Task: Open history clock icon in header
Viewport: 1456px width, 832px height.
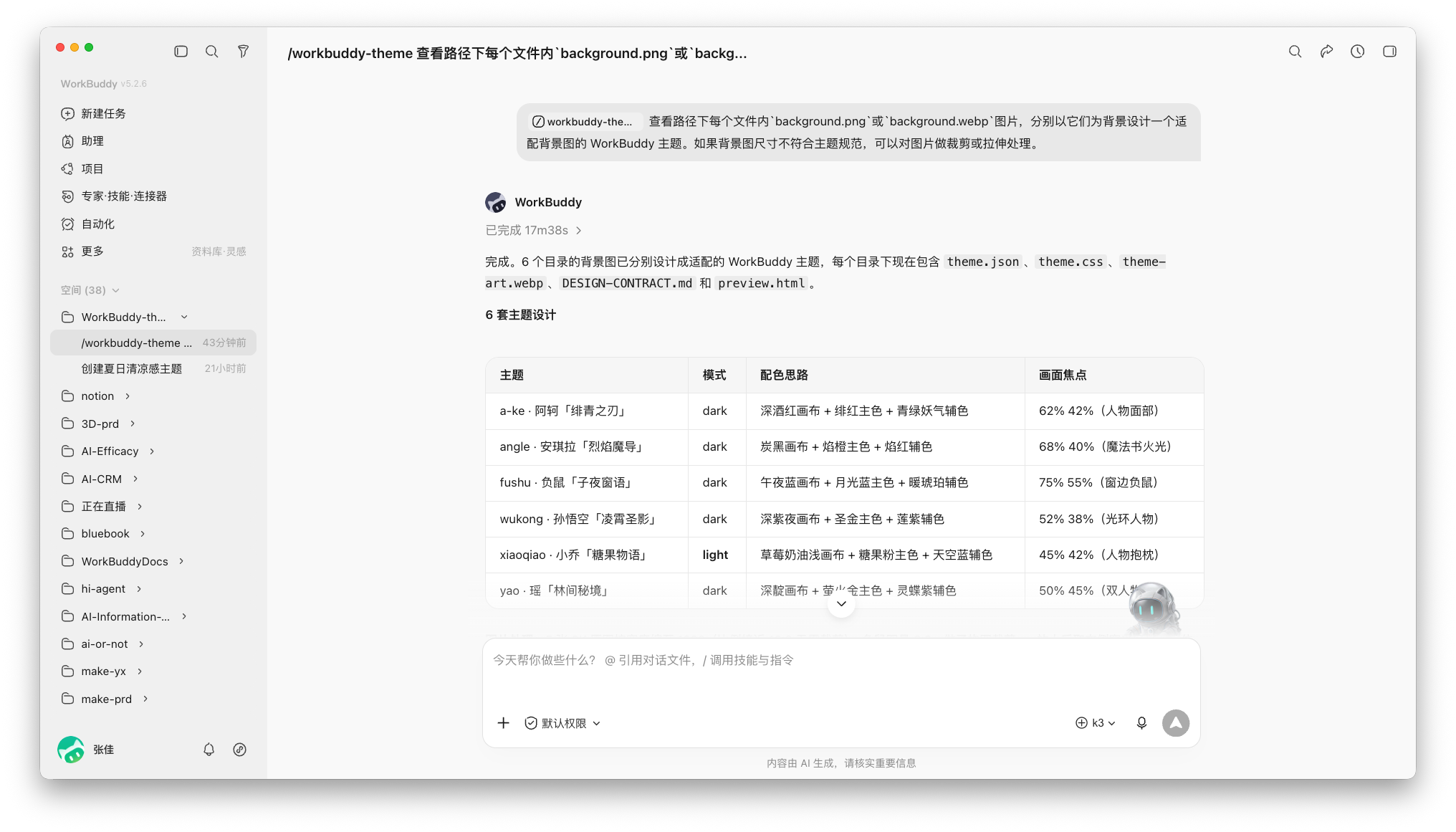Action: tap(1357, 52)
